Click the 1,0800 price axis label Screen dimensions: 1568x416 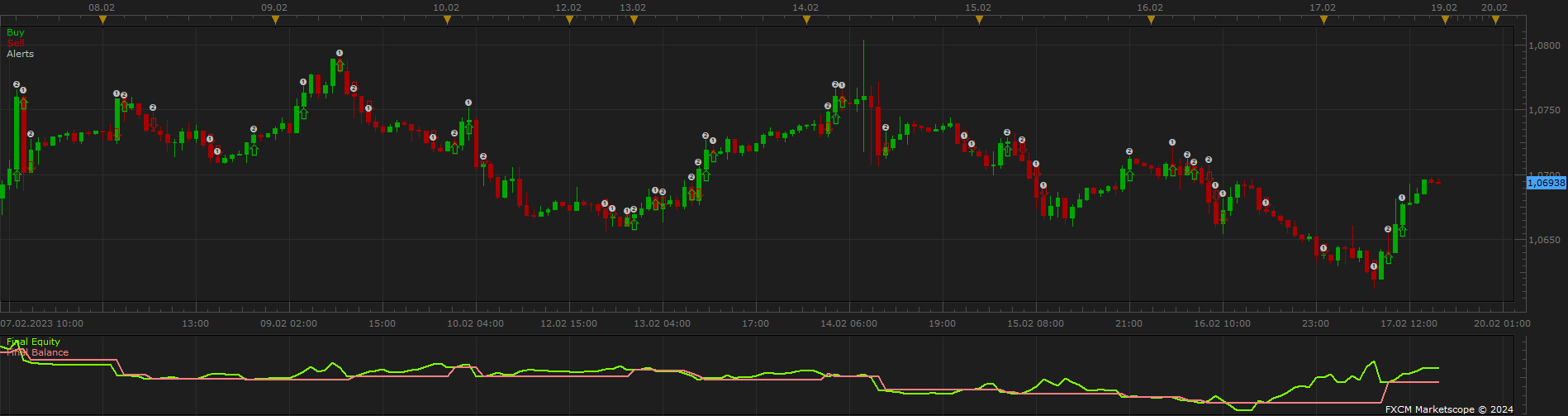coord(1544,45)
